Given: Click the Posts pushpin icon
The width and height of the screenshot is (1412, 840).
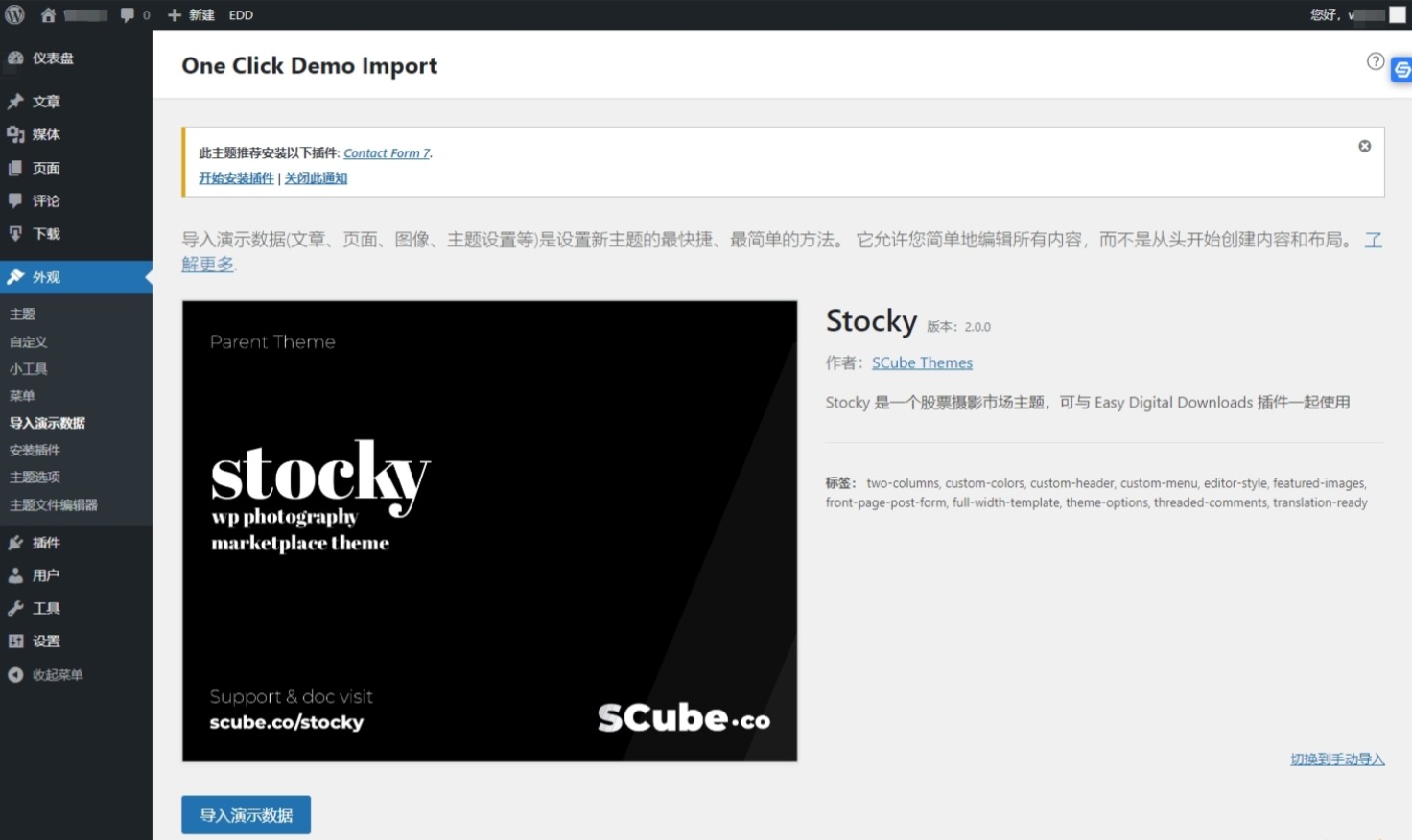Looking at the screenshot, I should click(x=15, y=101).
